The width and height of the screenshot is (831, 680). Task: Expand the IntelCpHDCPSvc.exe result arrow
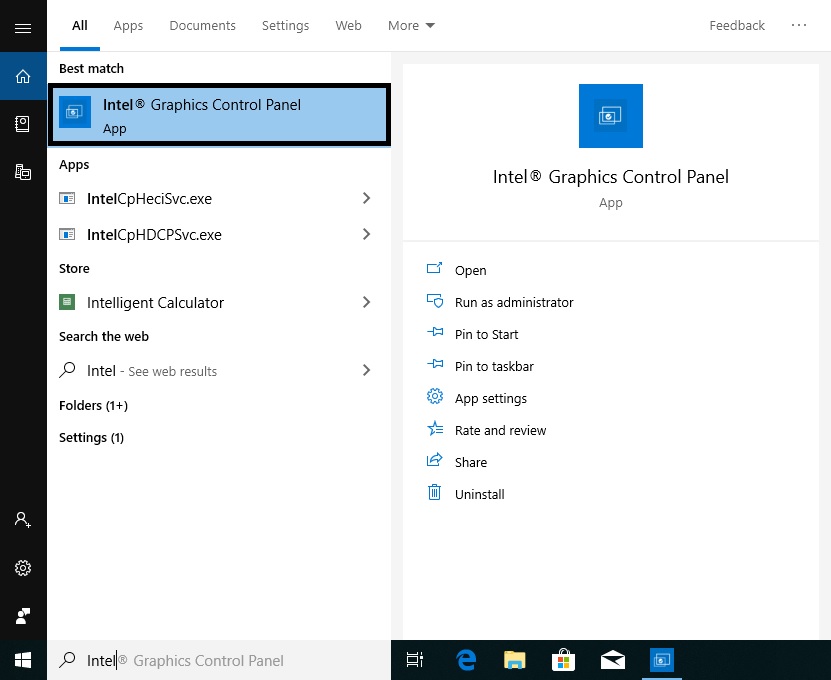point(366,235)
